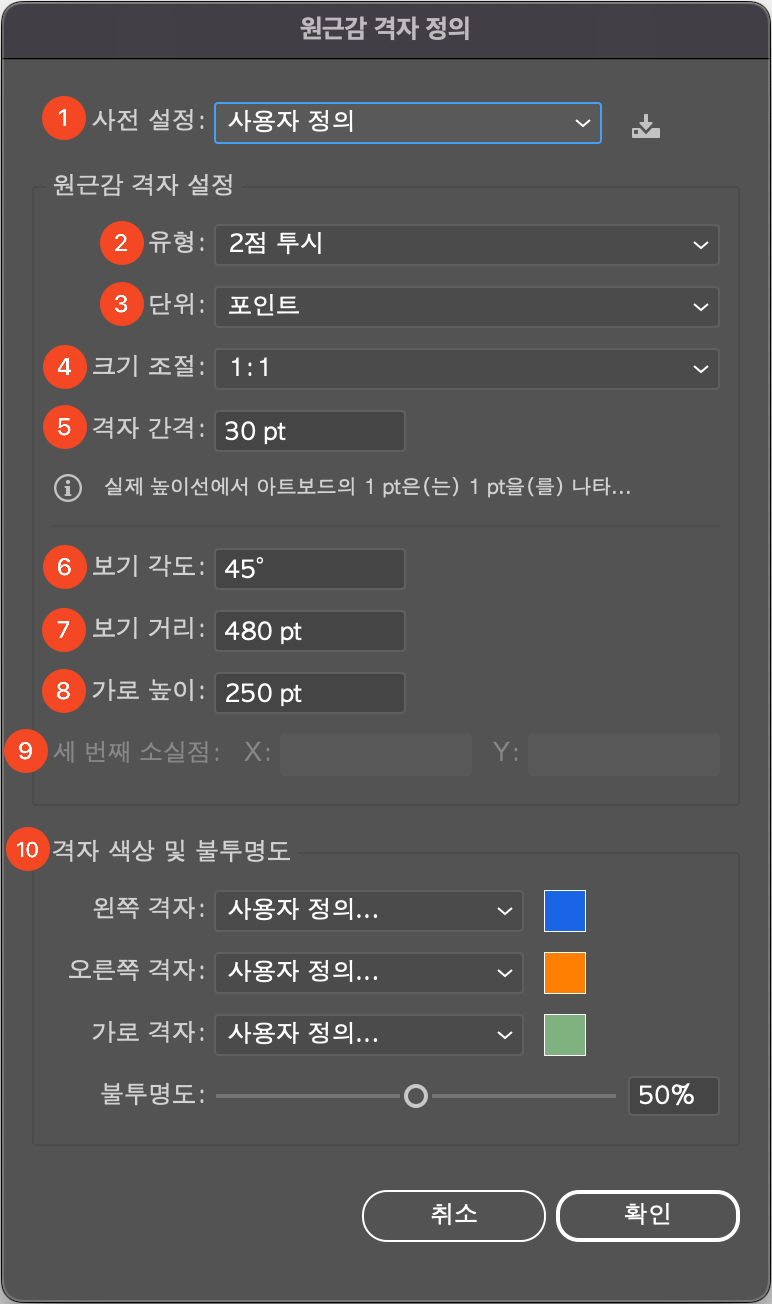Click the green horizontal grid color swatch

tap(565, 1035)
